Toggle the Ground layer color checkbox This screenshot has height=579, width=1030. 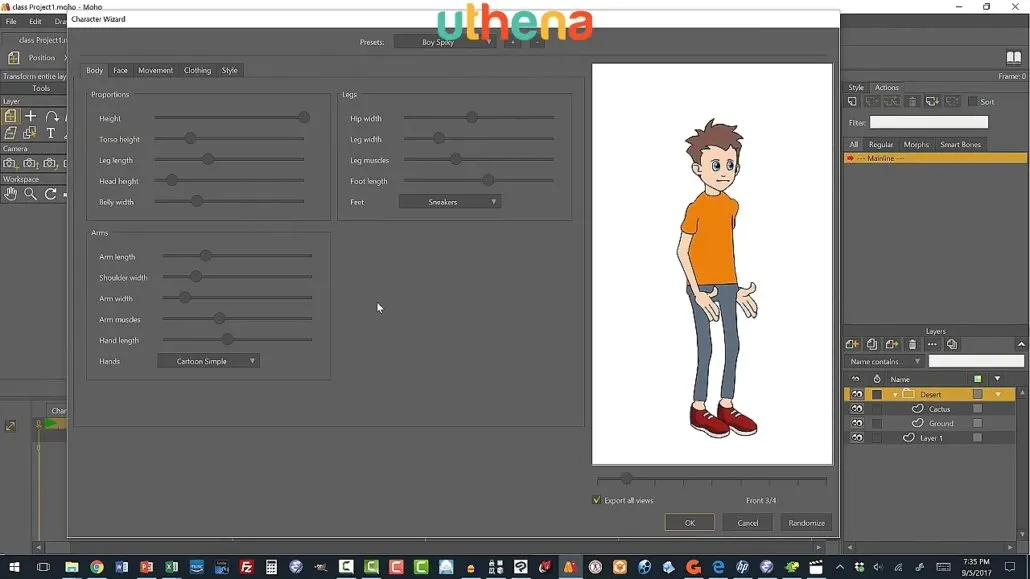[x=977, y=423]
